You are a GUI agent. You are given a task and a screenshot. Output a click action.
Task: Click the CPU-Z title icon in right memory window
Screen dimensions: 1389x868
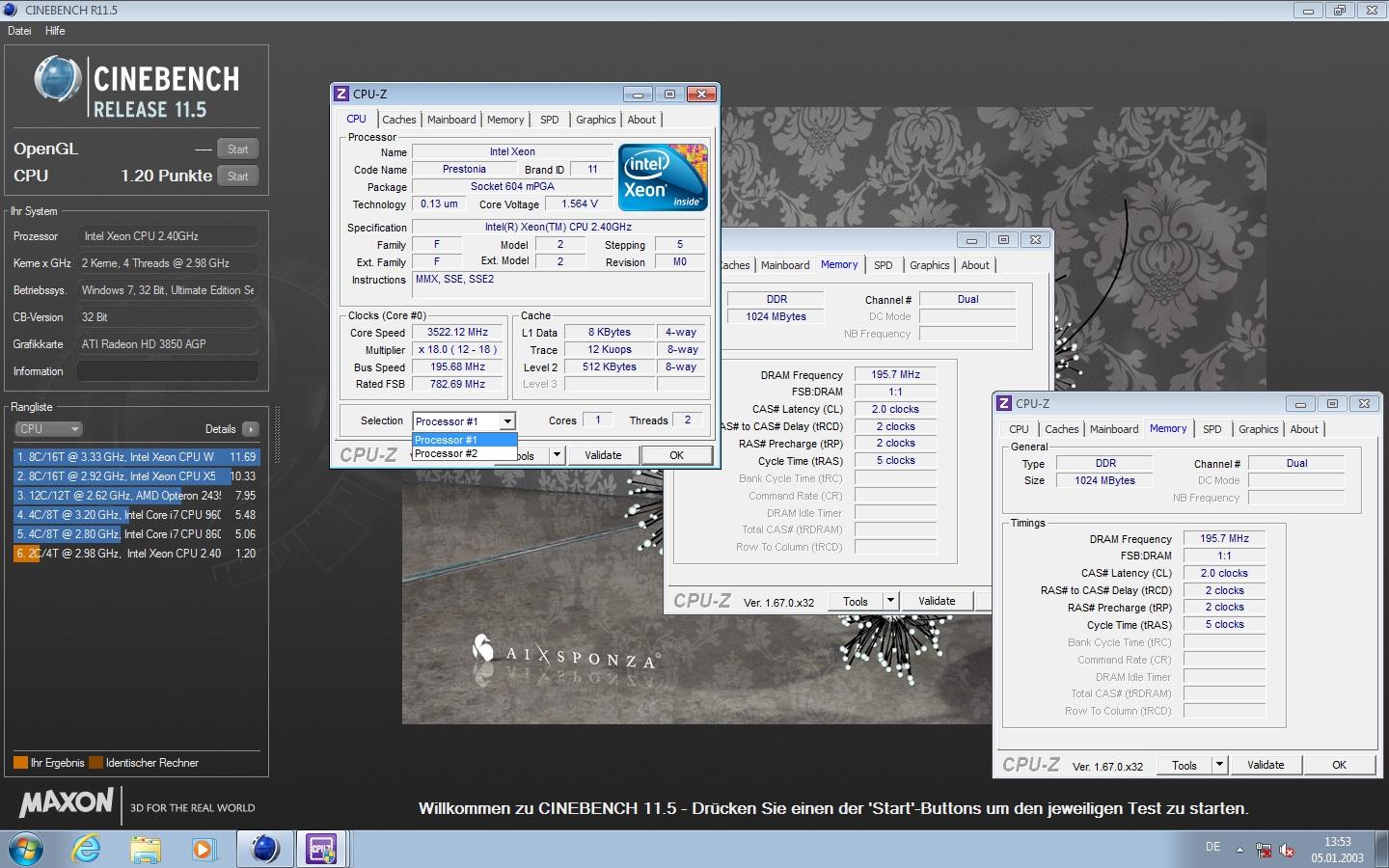point(1003,403)
